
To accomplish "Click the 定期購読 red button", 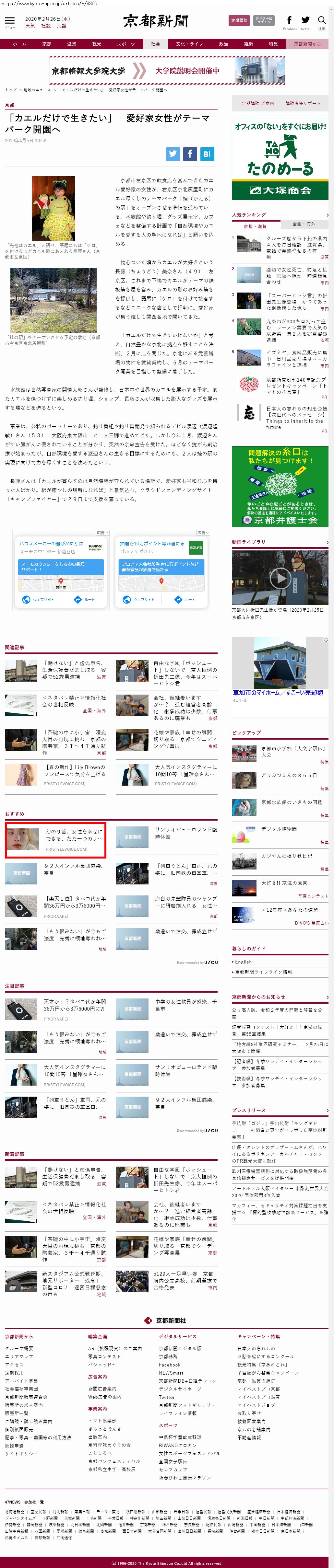I will coord(239,20).
